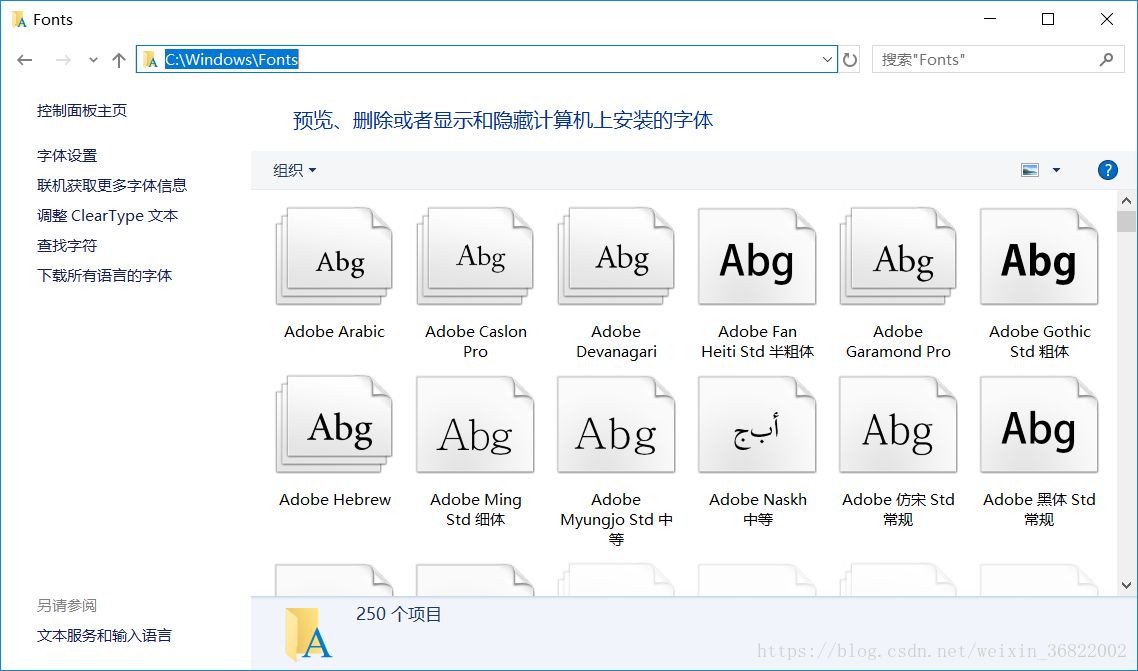Click the Adobe Arabic name label

(x=335, y=332)
